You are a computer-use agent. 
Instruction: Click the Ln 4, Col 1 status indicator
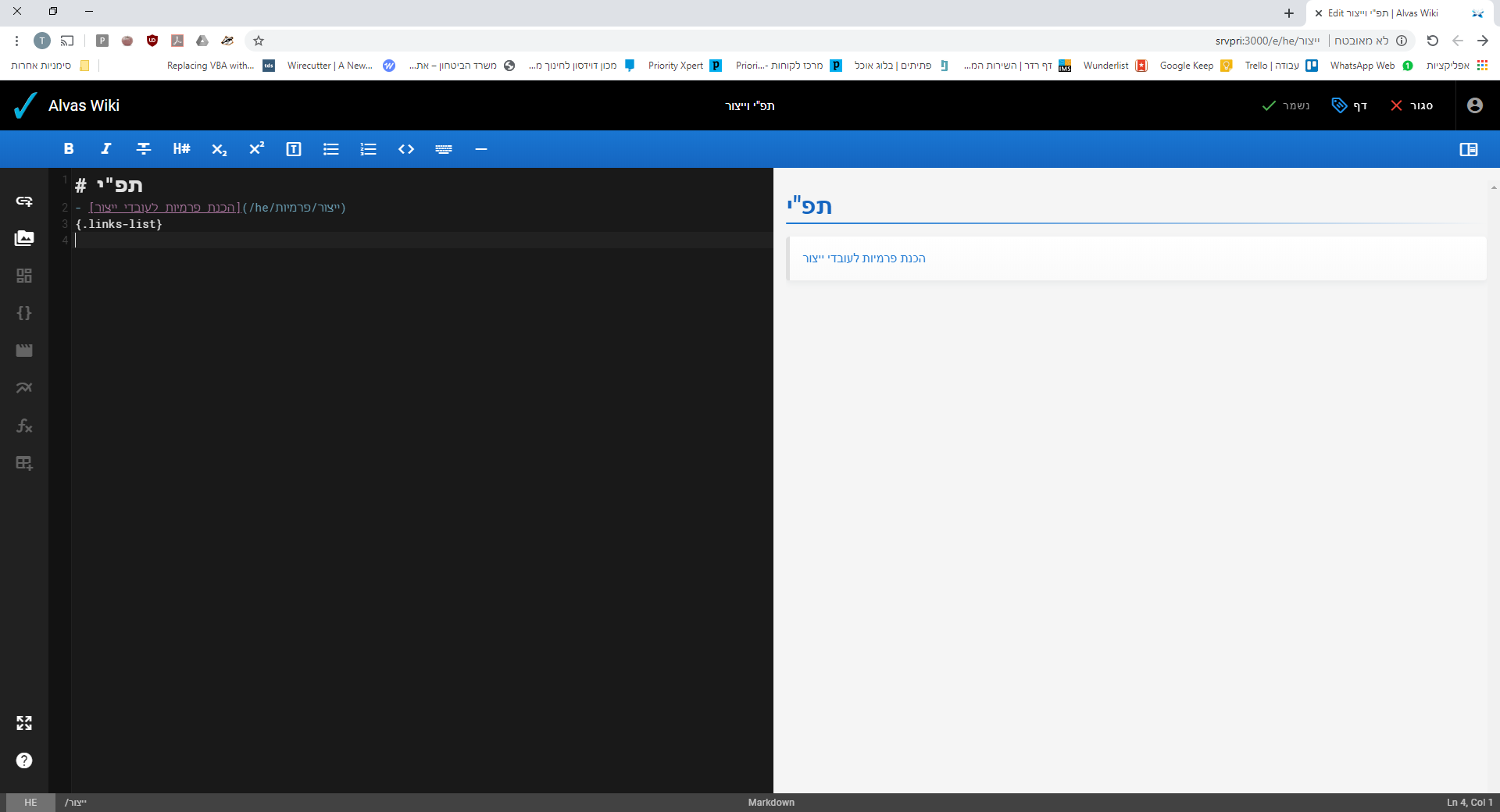pos(1470,803)
